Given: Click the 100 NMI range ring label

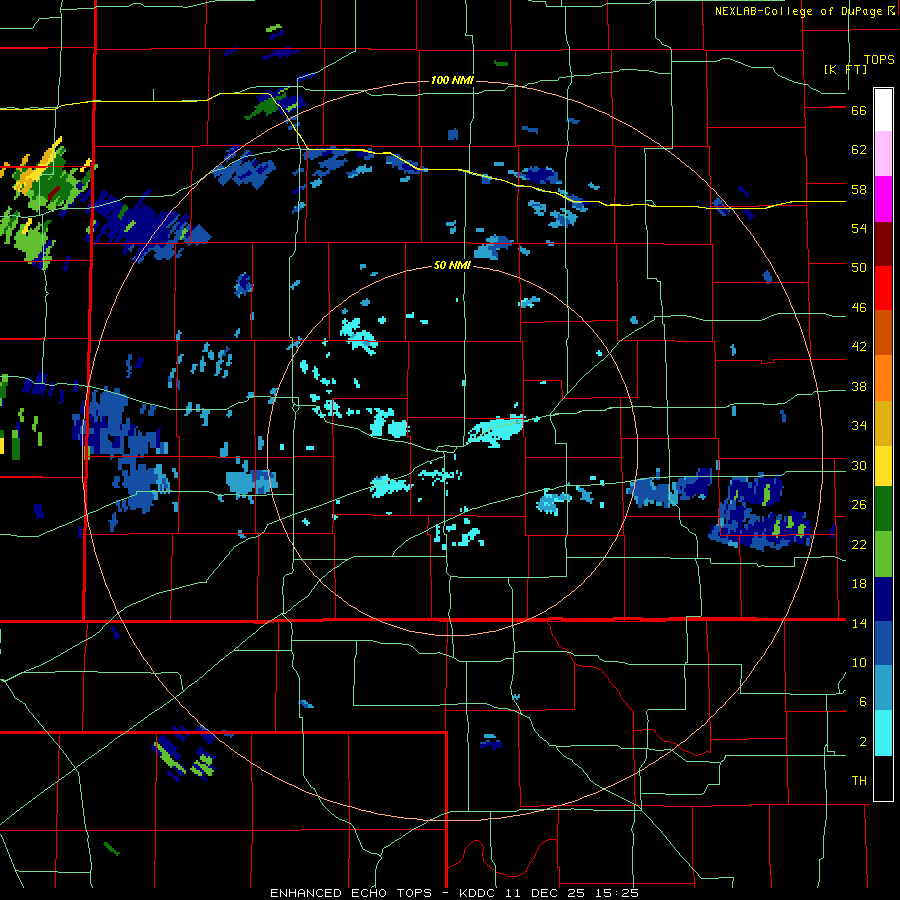Looking at the screenshot, I should (x=452, y=80).
